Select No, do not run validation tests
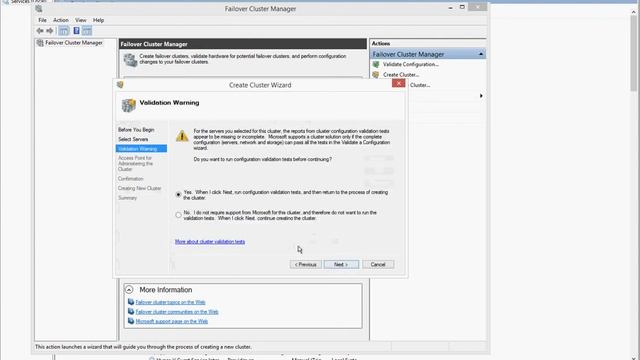640x360 pixels. 178,215
